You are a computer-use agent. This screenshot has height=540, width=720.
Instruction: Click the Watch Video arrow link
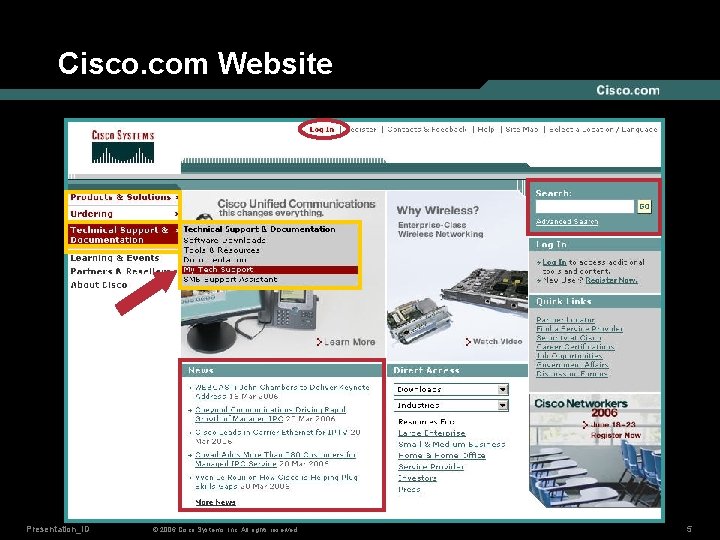click(494, 342)
